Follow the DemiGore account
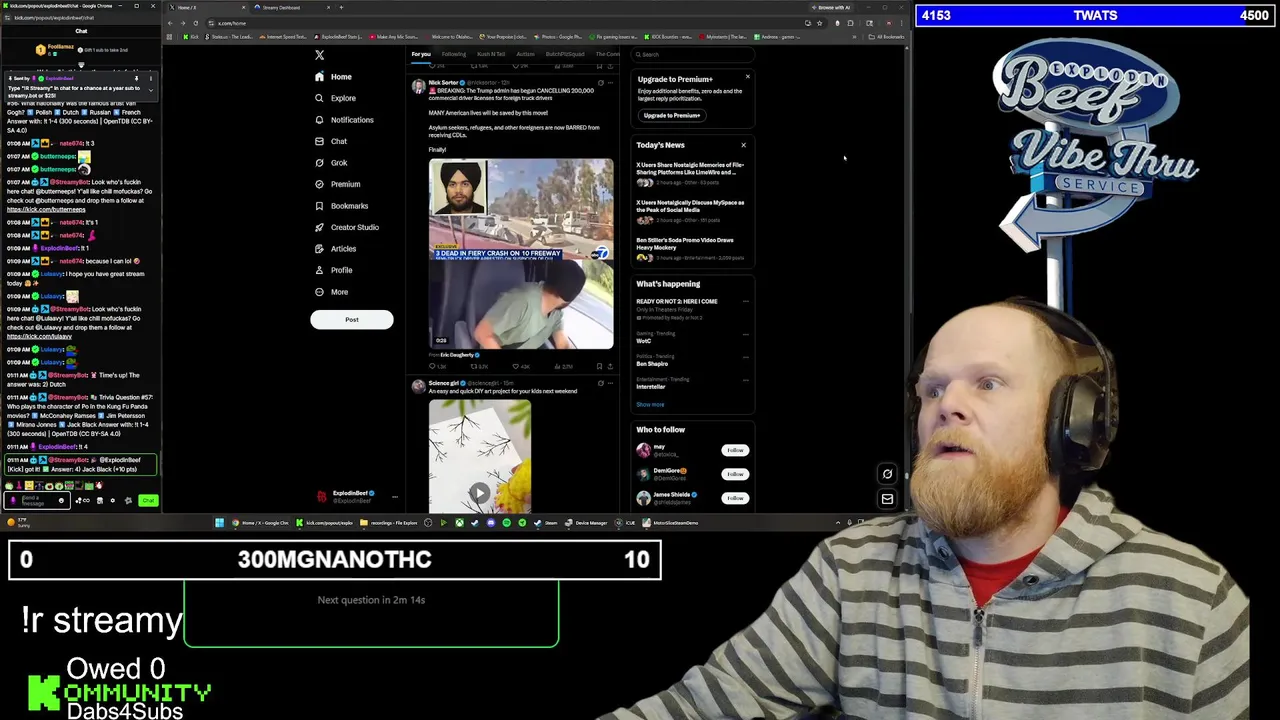The height and width of the screenshot is (720, 1280). 735,474
